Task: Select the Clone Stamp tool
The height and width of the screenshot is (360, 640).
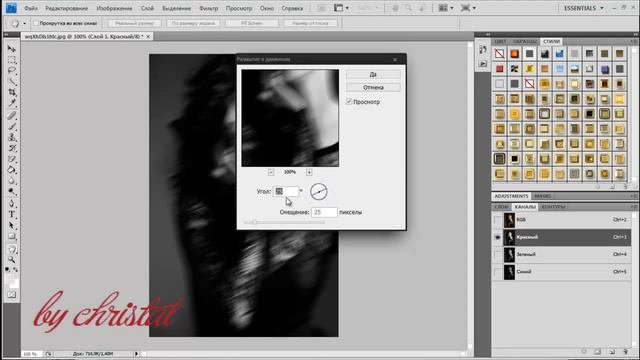Action: (12, 138)
